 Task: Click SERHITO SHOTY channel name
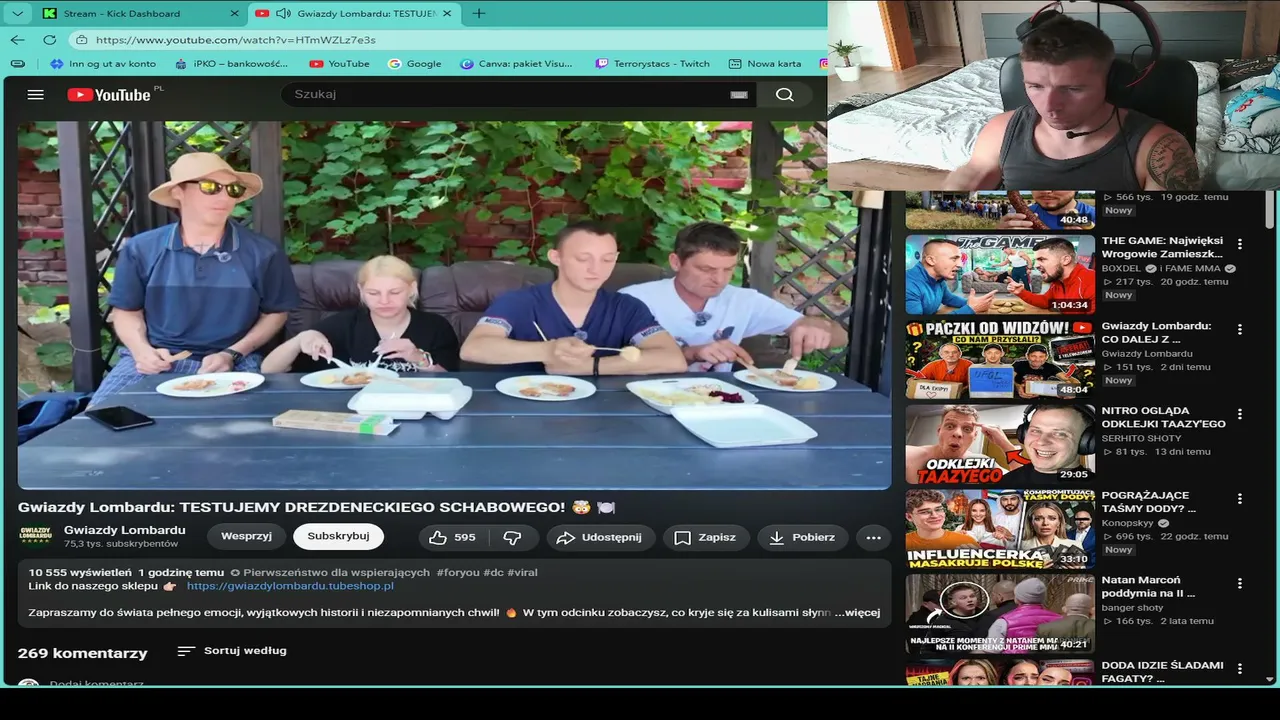1142,438
